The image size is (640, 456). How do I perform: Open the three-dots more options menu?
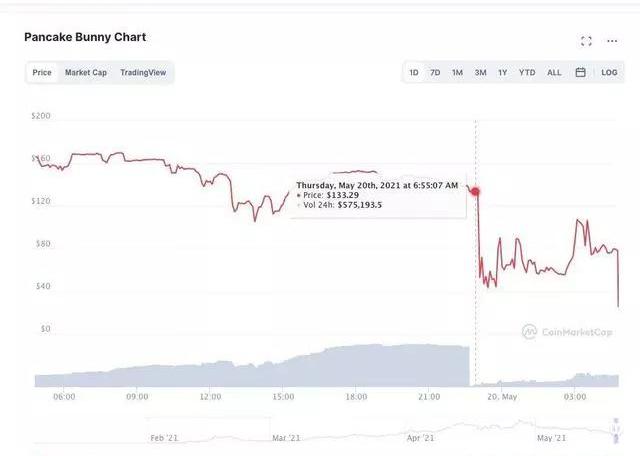pyautogui.click(x=610, y=41)
